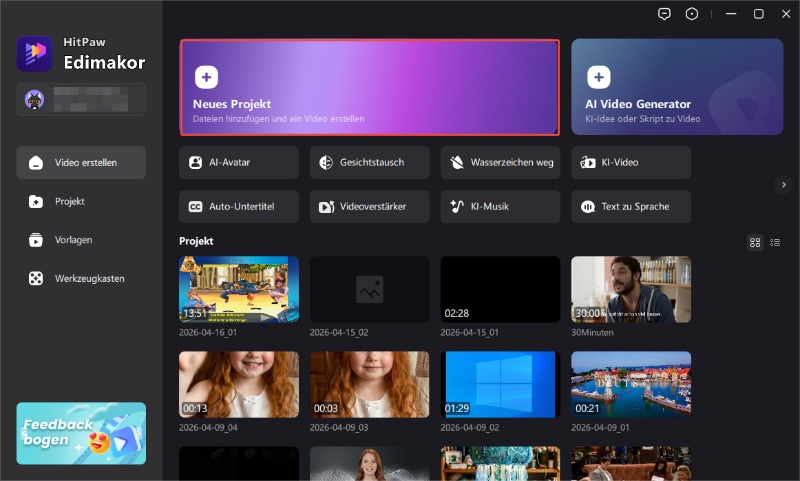Click the Projekt section heading
This screenshot has width=800, height=481.
pyautogui.click(x=196, y=241)
